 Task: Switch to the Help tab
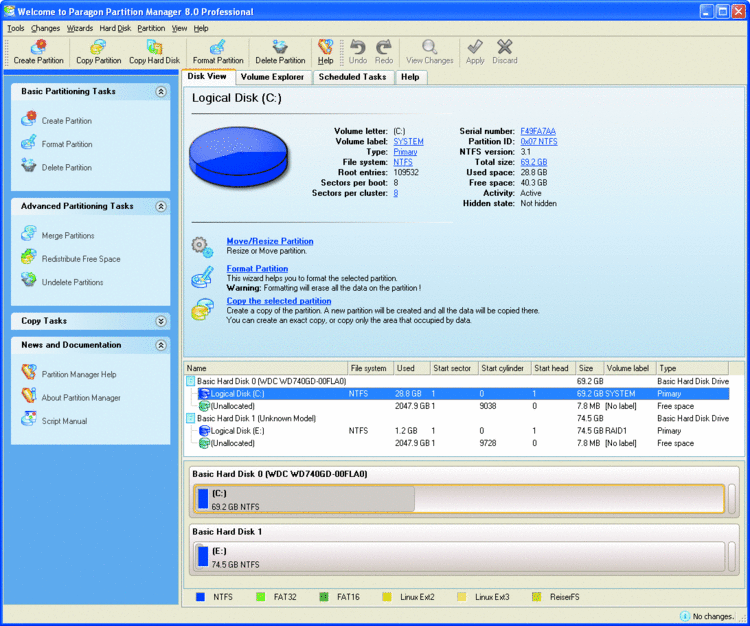click(410, 77)
